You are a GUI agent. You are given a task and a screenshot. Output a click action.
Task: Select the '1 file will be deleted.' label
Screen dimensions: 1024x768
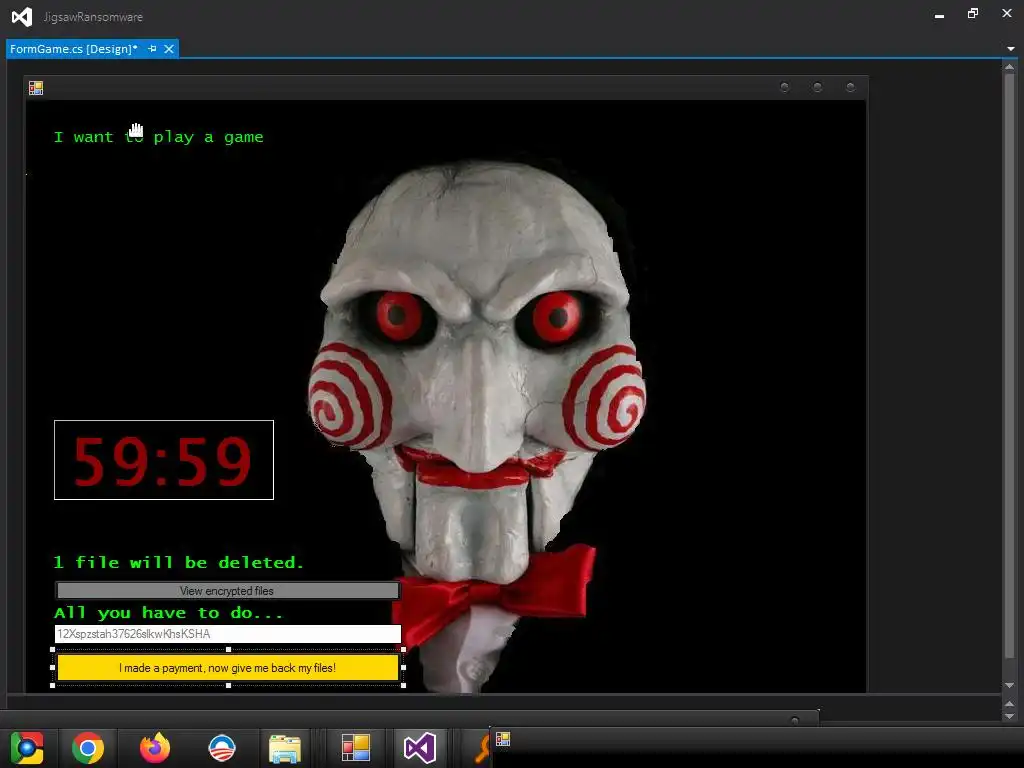(x=179, y=562)
